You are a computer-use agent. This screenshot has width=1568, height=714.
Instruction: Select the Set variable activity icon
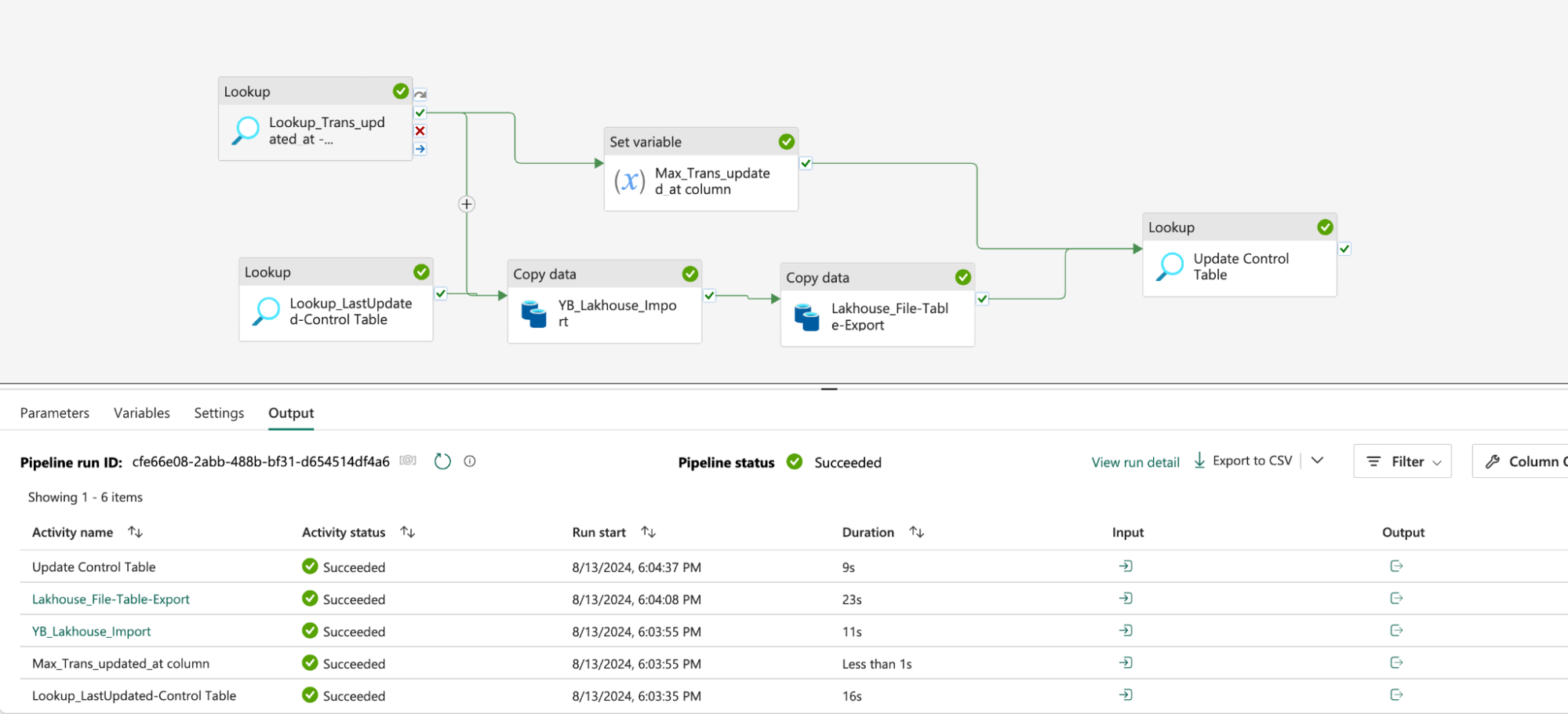coord(629,181)
